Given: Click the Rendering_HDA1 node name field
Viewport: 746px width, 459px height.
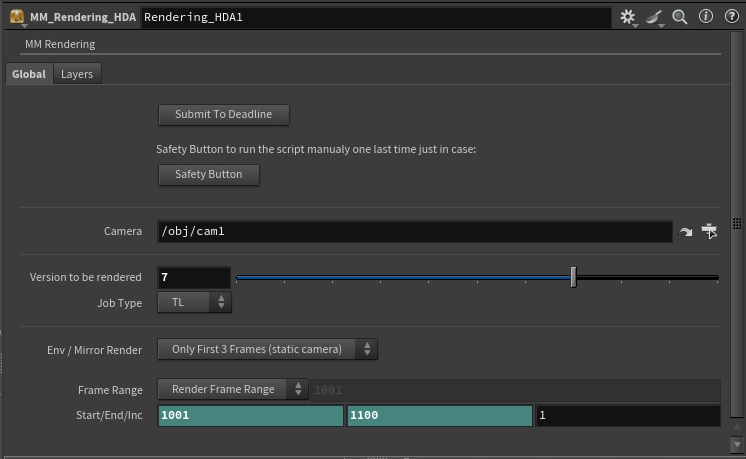Looking at the screenshot, I should click(x=375, y=18).
